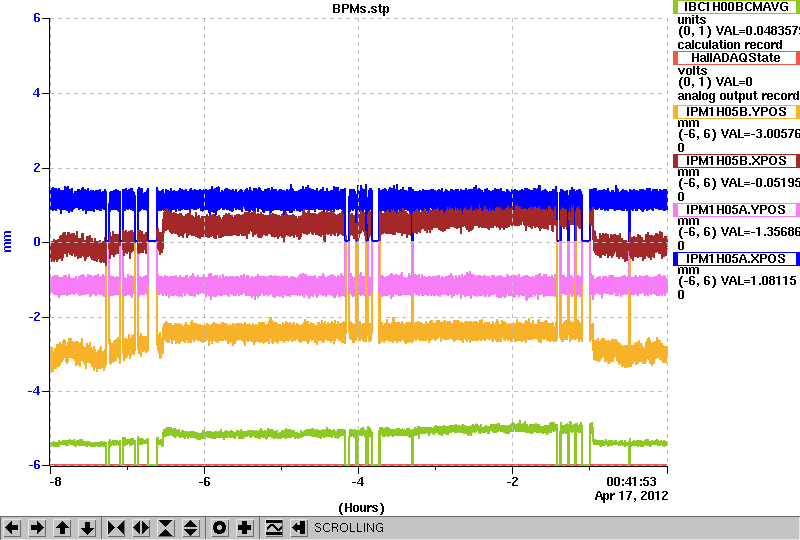Click the -2 tick on the hours axis
Image resolution: width=800 pixels, height=540 pixels.
(x=513, y=482)
